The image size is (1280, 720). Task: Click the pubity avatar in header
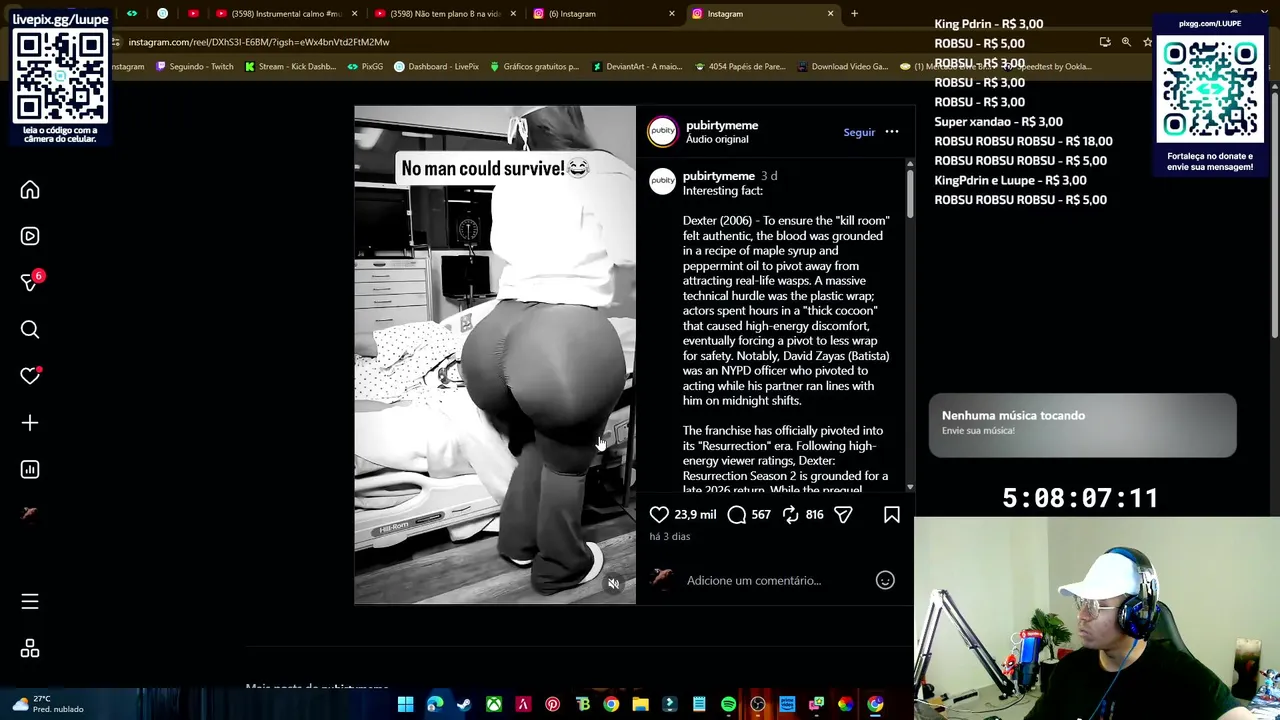pos(662,132)
